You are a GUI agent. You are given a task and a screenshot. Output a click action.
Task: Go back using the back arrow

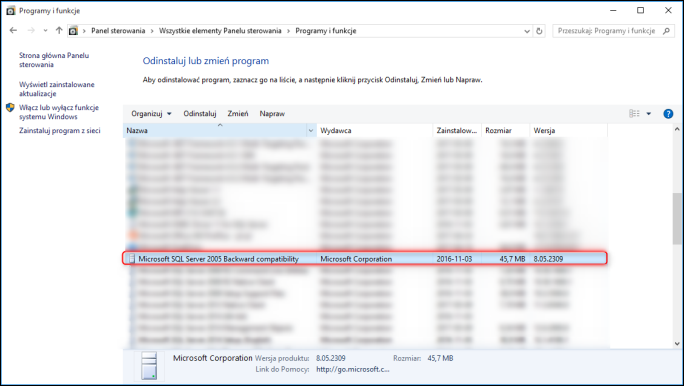coord(13,31)
